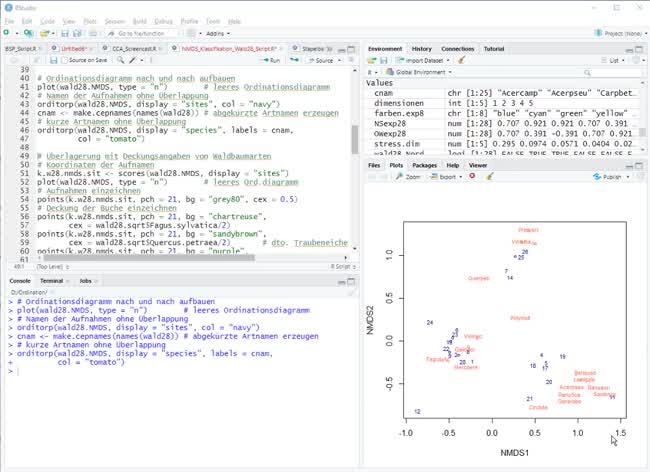The width and height of the screenshot is (650, 472).
Task: Click the Export button in Plots pane
Action: click(x=444, y=177)
